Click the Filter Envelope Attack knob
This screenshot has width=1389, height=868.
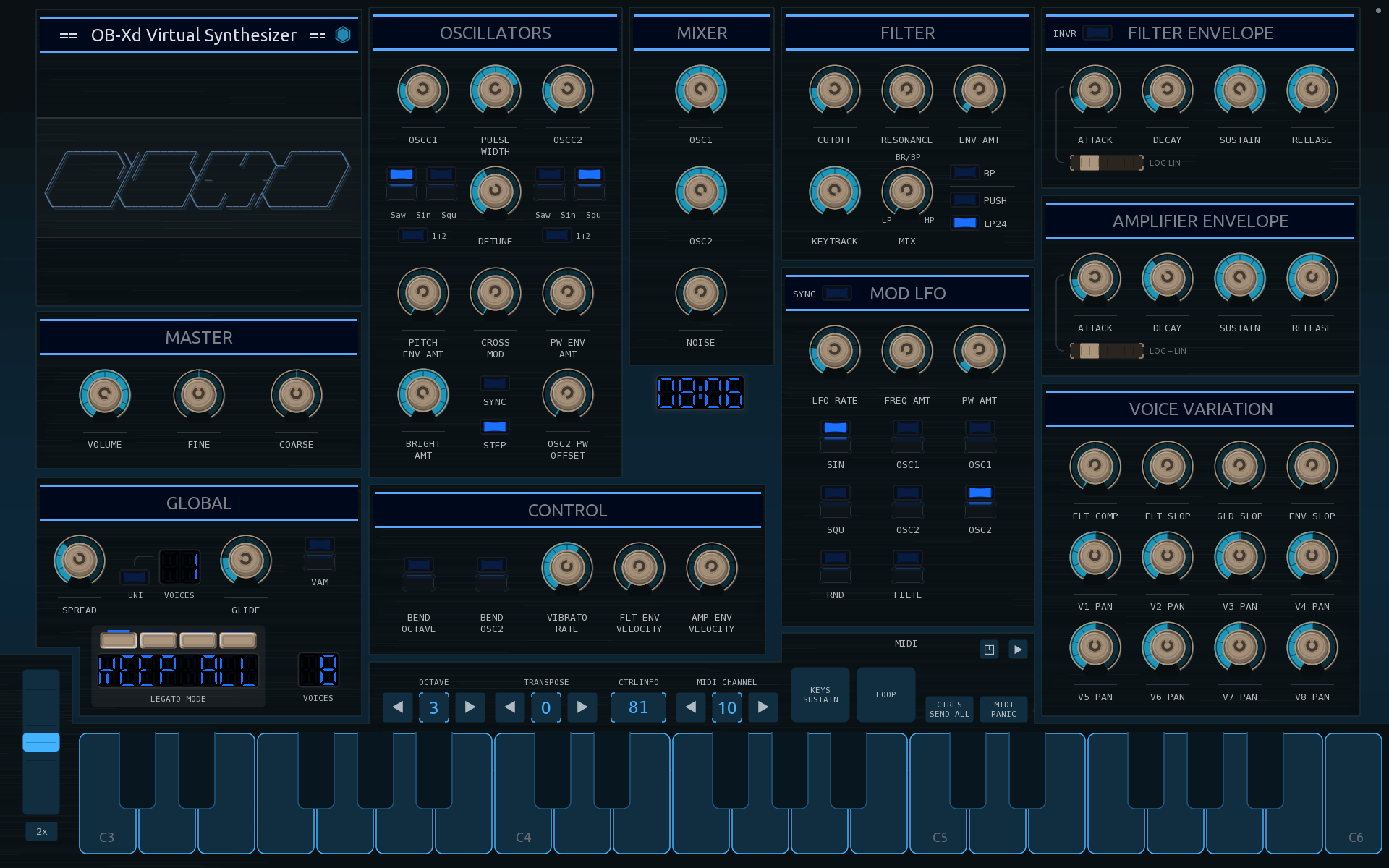click(1095, 90)
